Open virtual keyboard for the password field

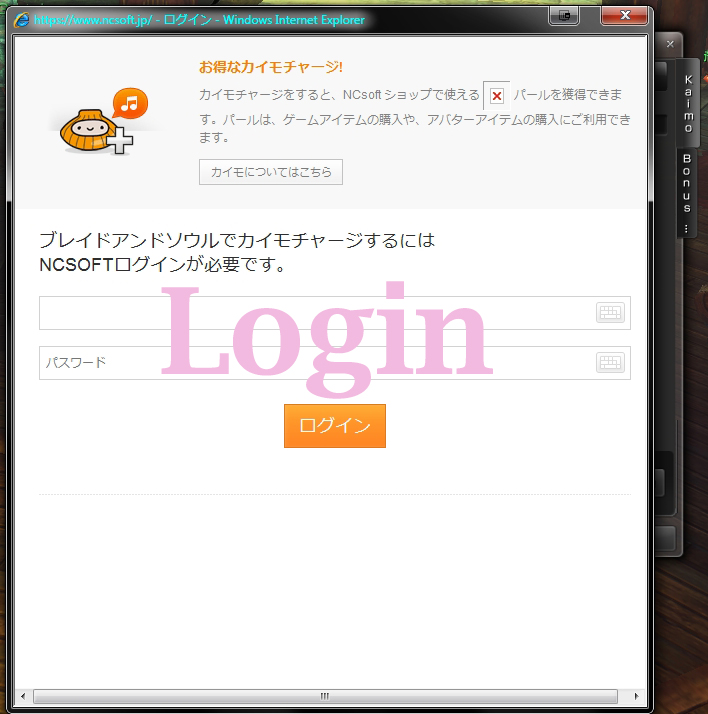pyautogui.click(x=610, y=362)
